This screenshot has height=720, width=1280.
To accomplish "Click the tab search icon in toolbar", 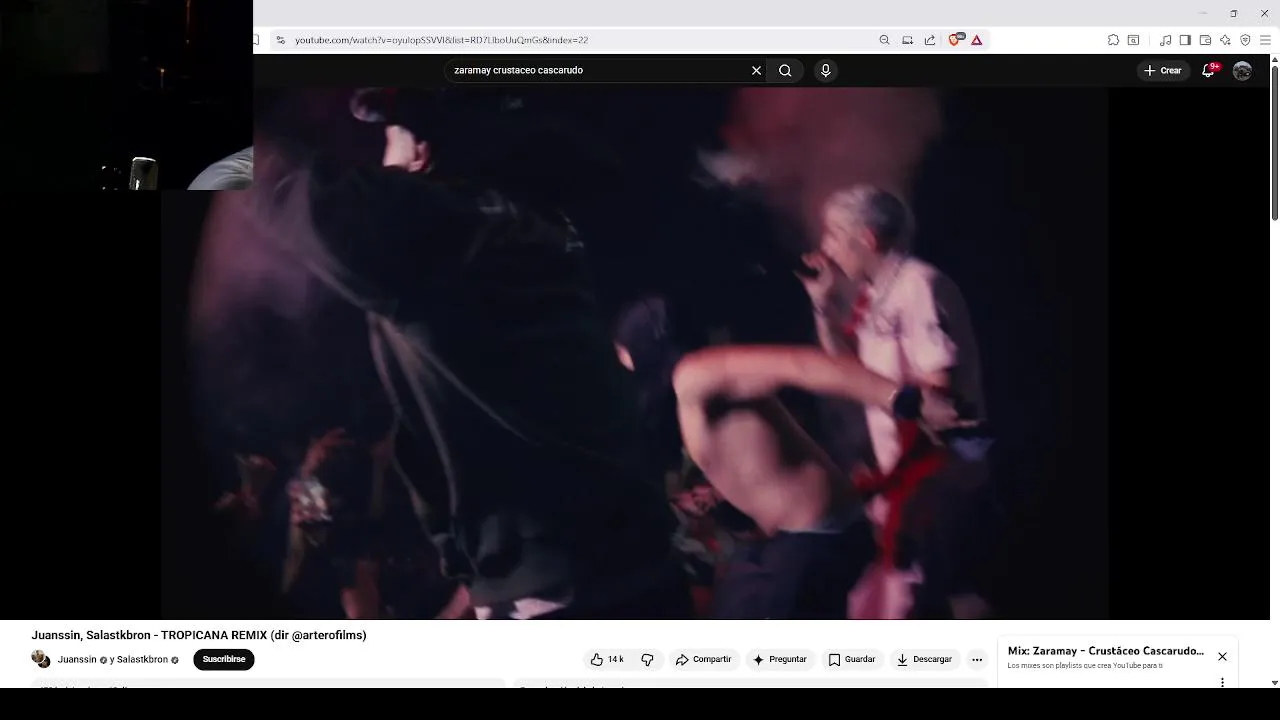I will 1134,40.
